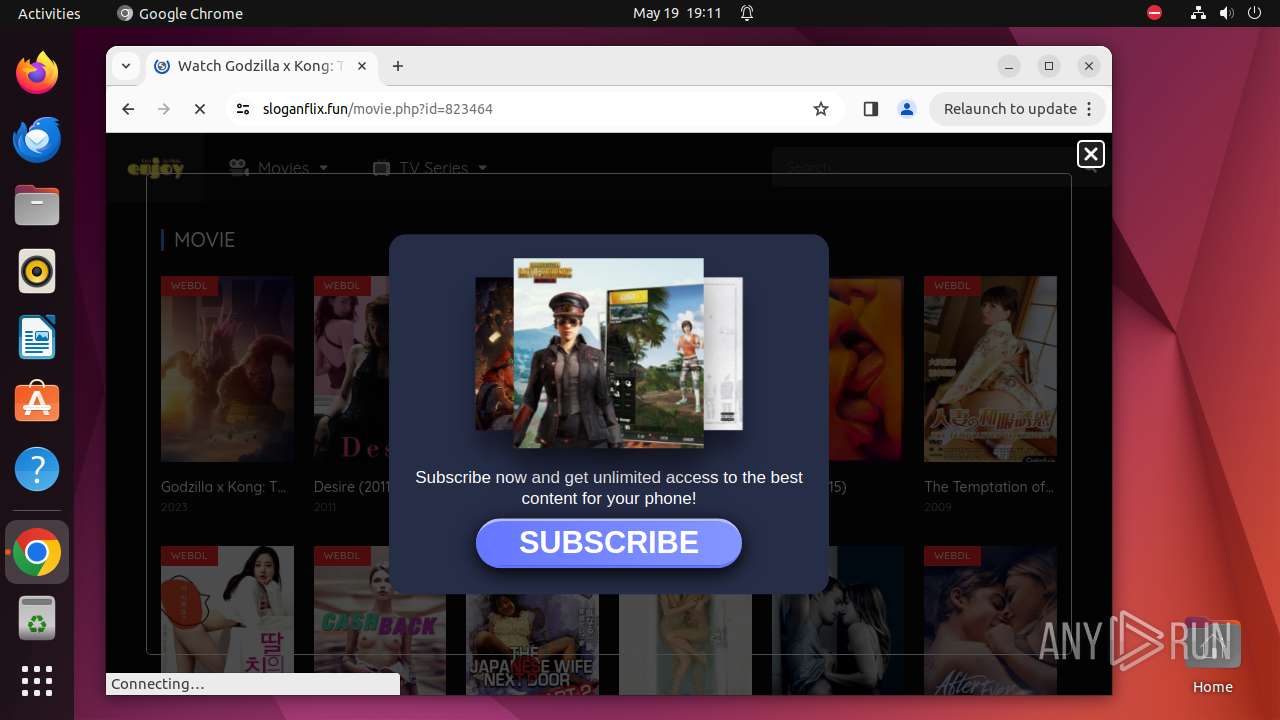Open the Home folder desktop icon
This screenshot has width=1280, height=720.
click(1212, 655)
